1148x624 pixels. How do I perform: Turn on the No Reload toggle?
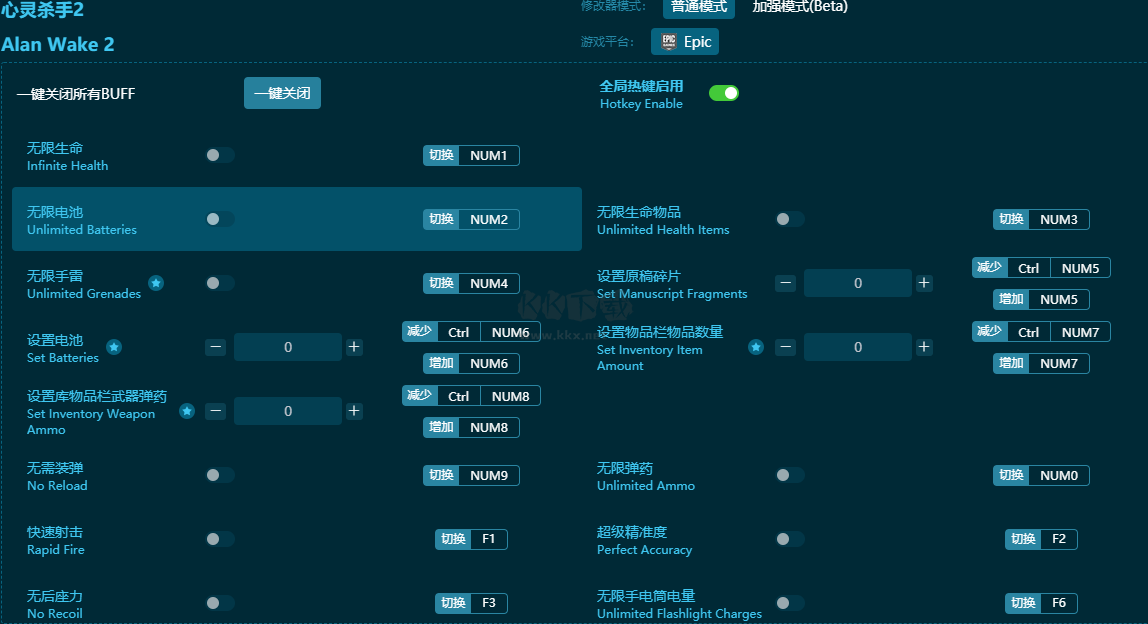[220, 475]
